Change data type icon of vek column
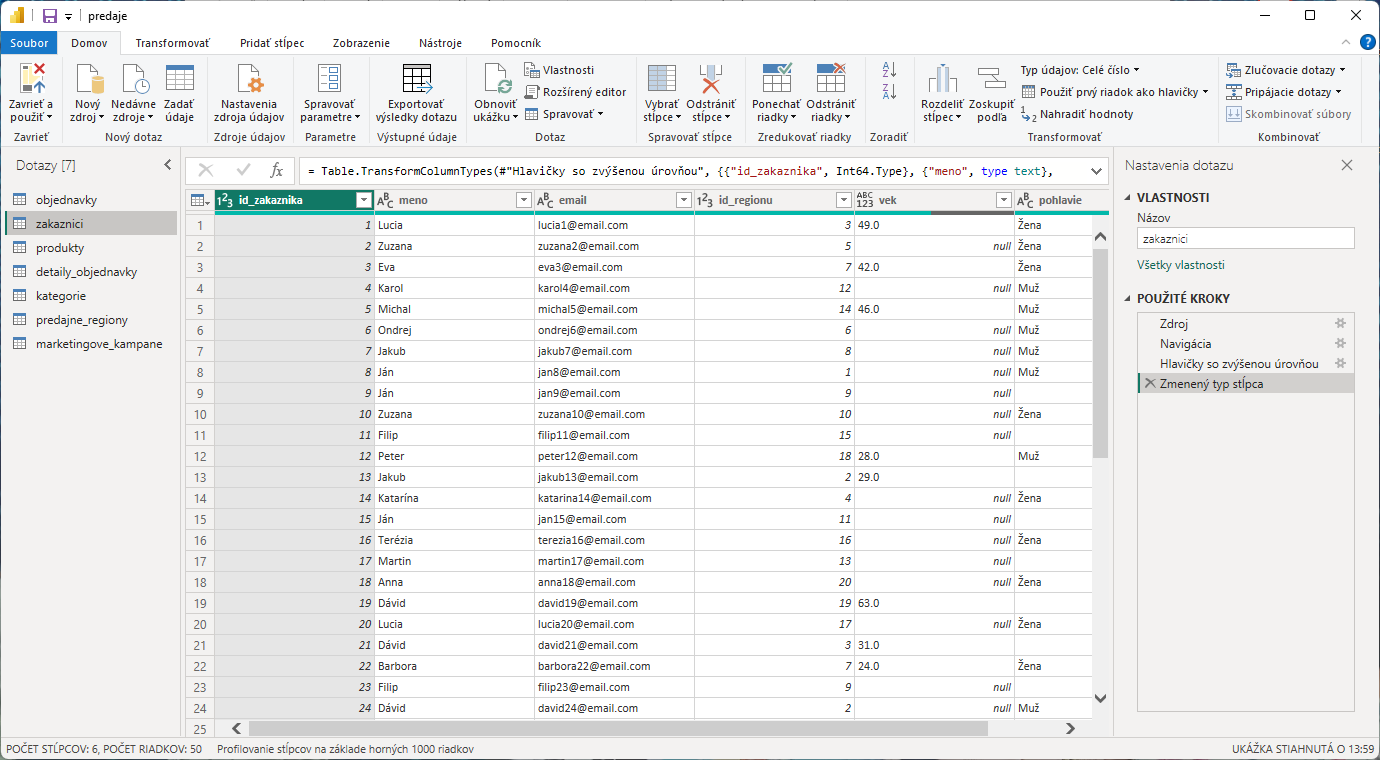 [x=865, y=200]
